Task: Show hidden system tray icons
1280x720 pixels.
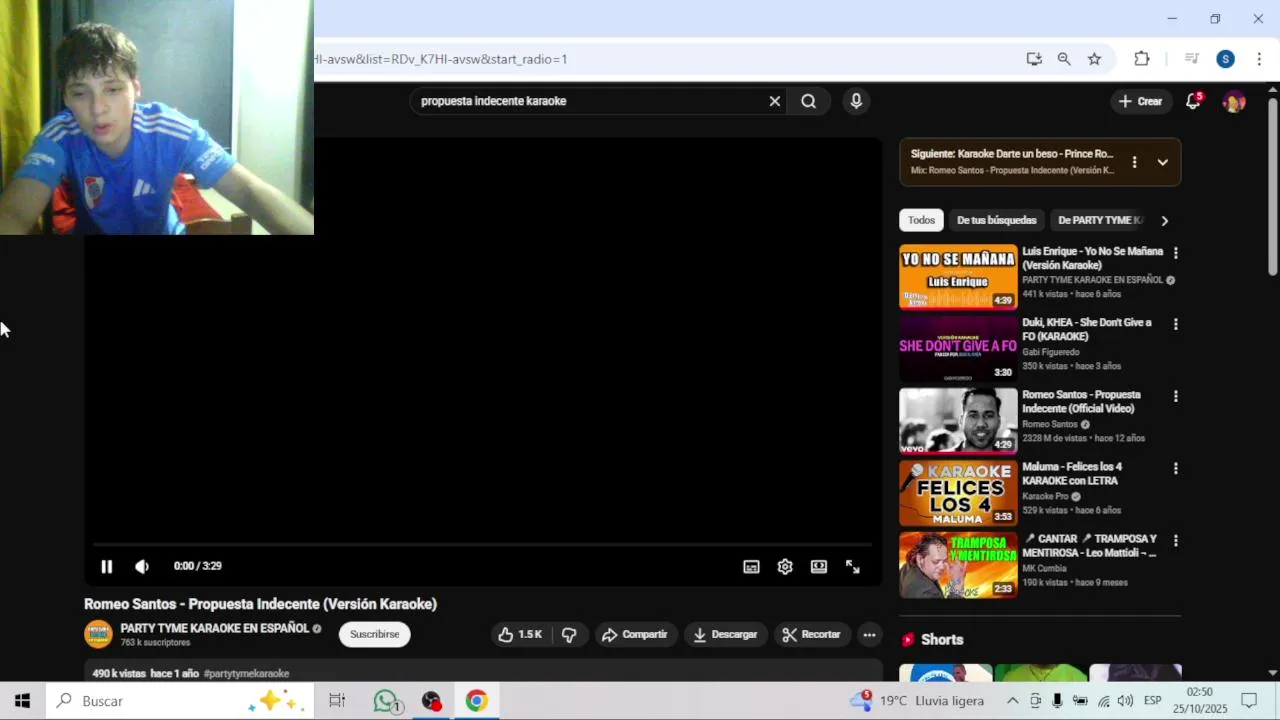Action: tap(1012, 701)
